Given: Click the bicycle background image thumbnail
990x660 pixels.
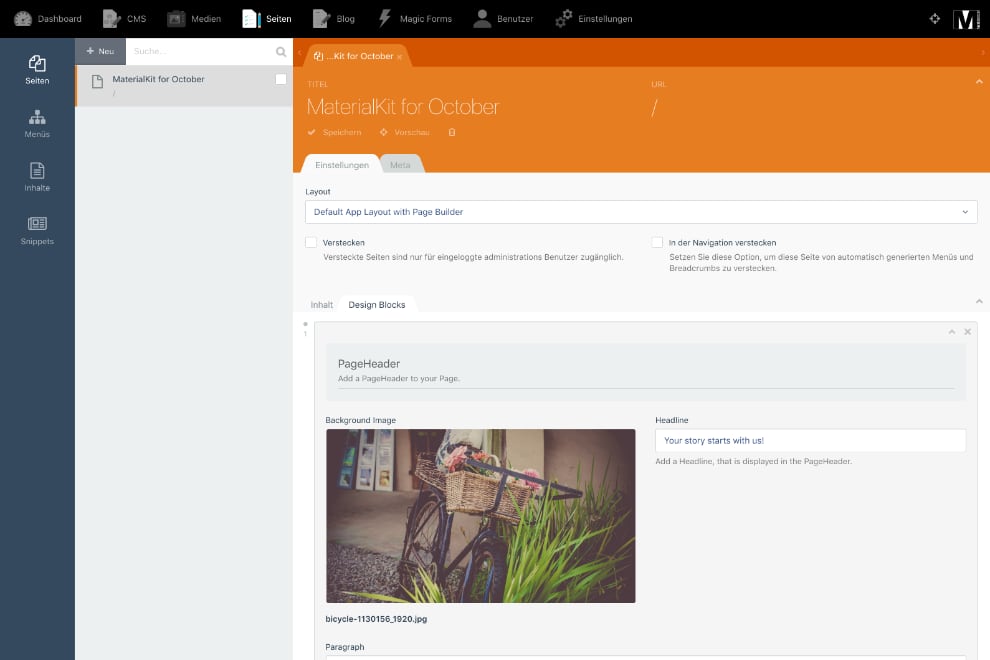Looking at the screenshot, I should (x=480, y=515).
